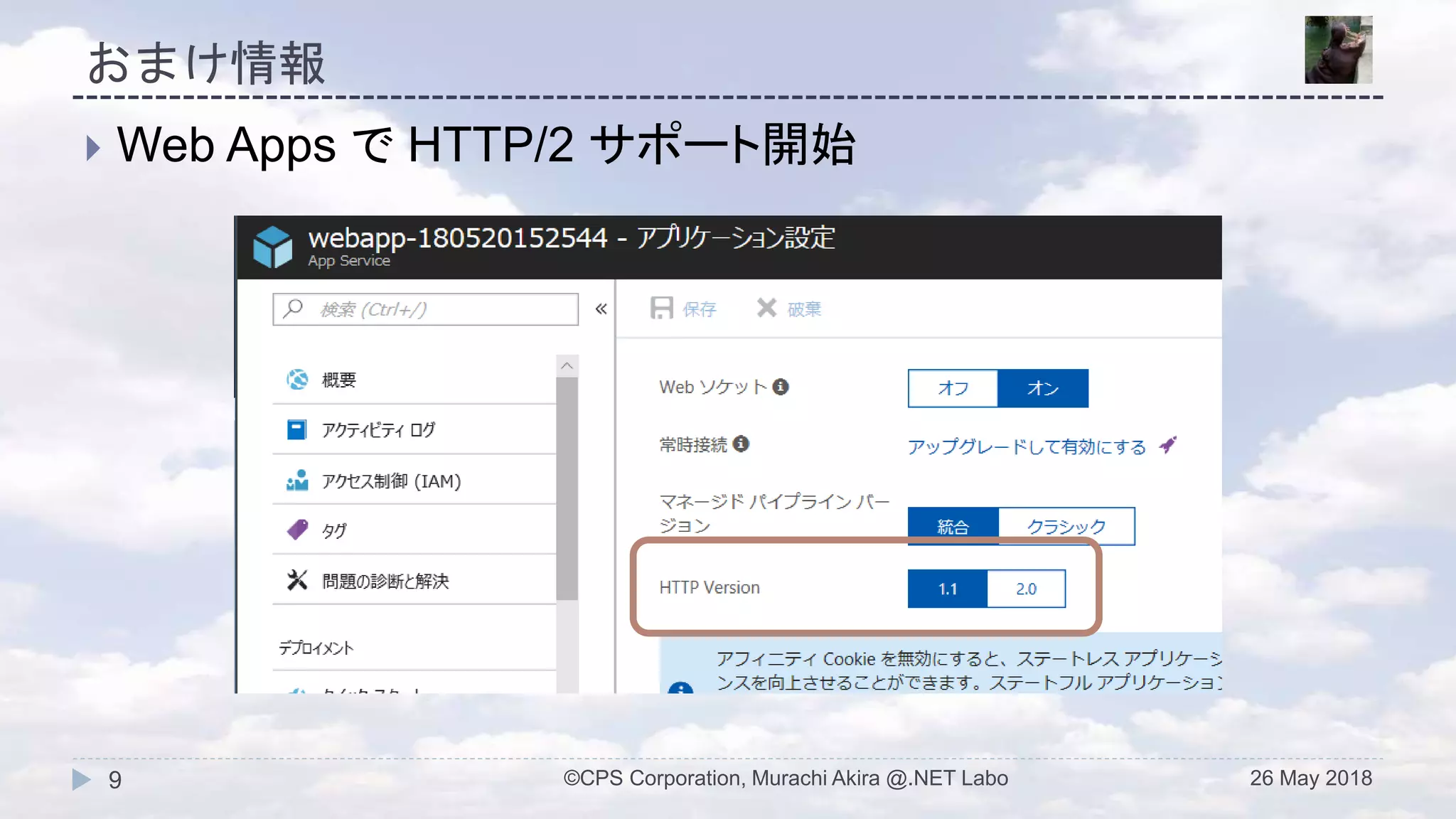Image resolution: width=1456 pixels, height=819 pixels.
Task: Set Web ソケット to オフ
Action: click(953, 388)
